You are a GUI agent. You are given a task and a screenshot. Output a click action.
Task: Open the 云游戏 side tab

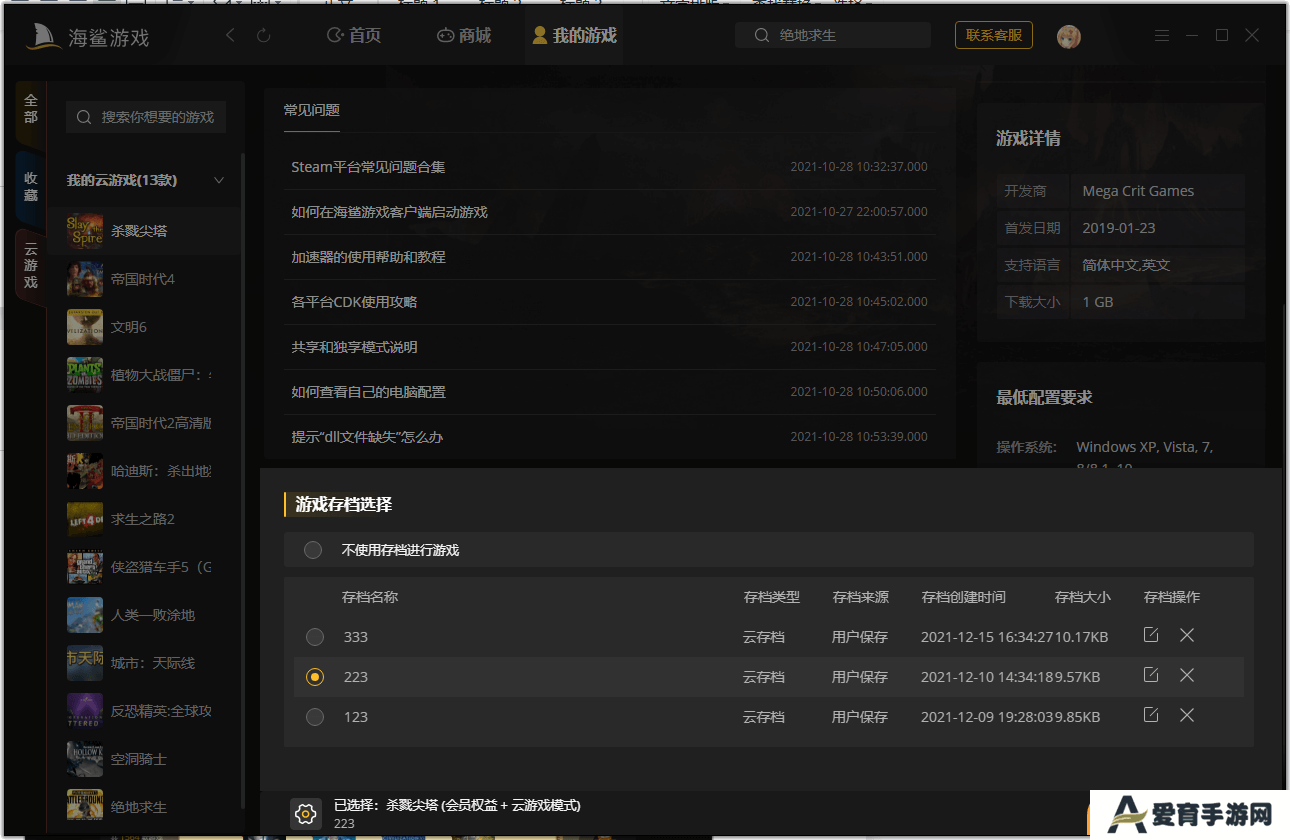(31, 266)
